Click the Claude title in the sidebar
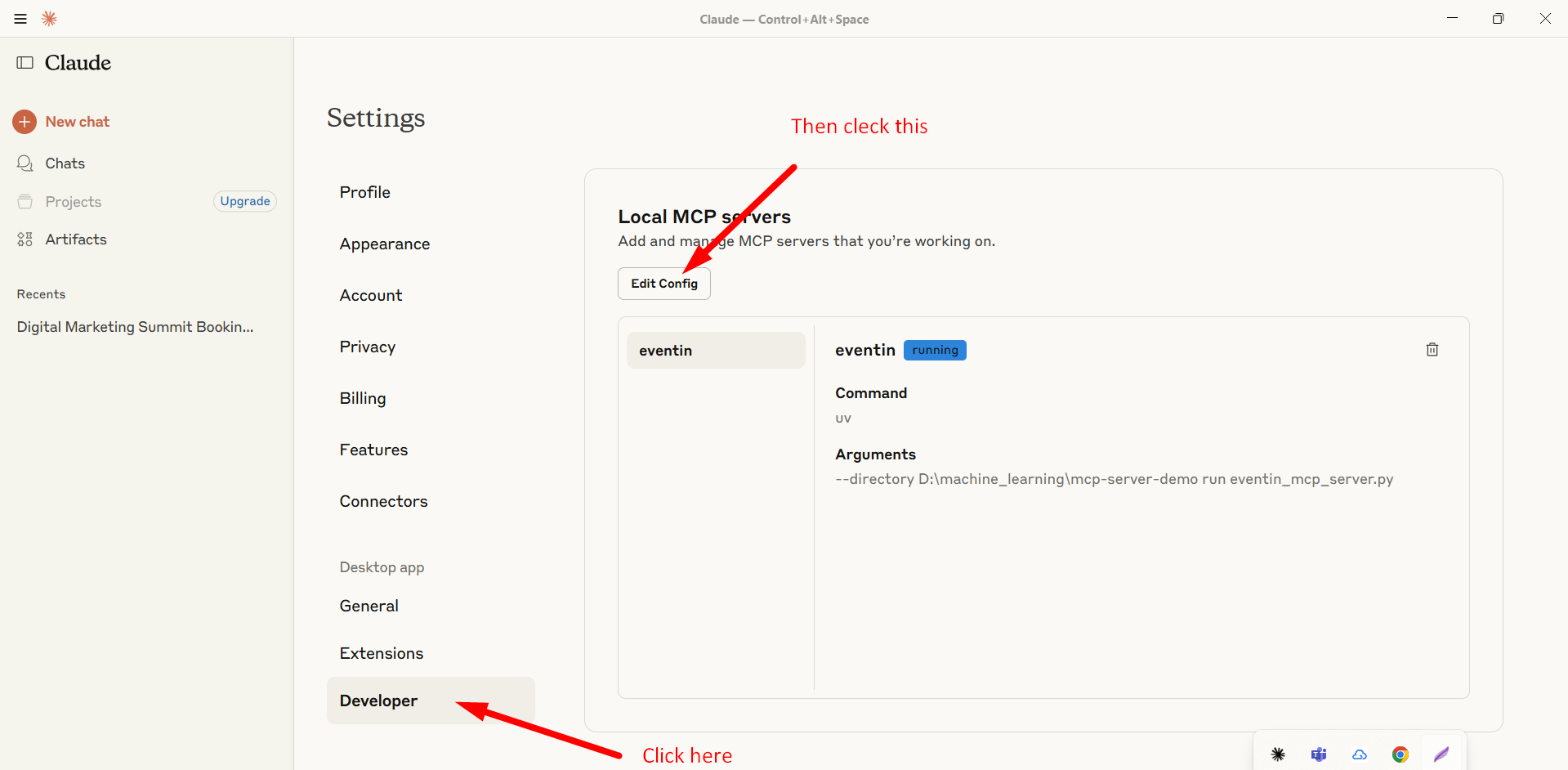This screenshot has height=770, width=1568. point(78,63)
